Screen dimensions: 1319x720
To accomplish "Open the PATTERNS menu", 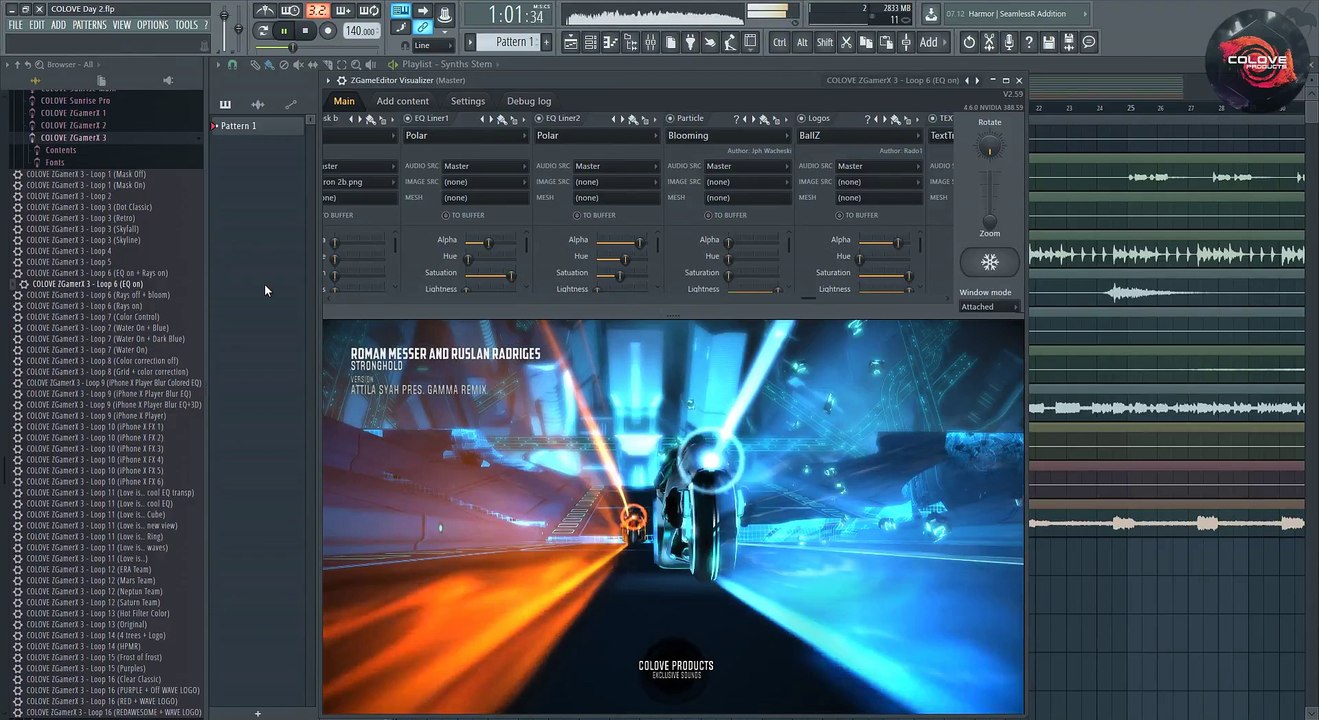I will 89,25.
